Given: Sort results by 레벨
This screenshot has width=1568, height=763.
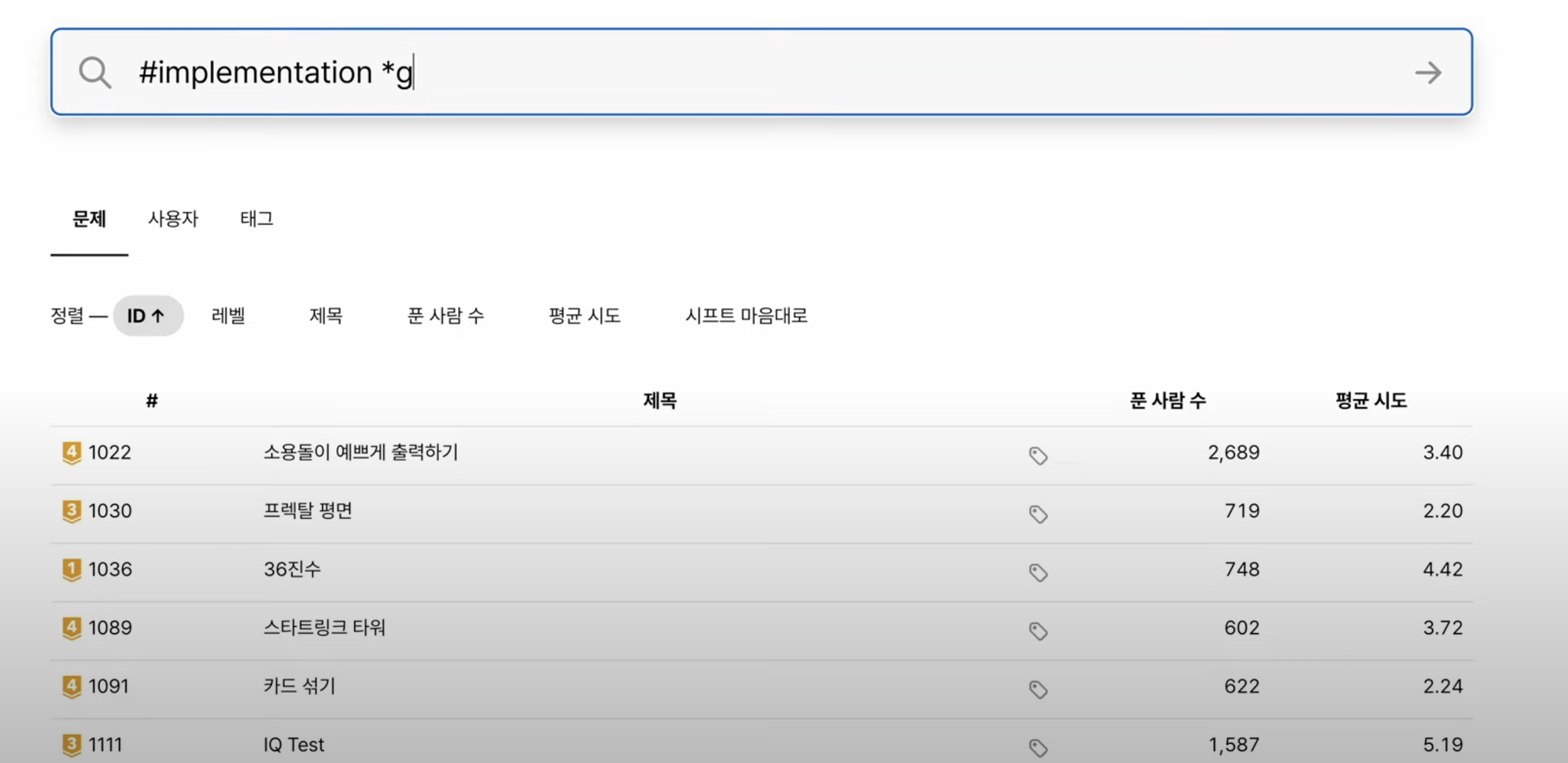Looking at the screenshot, I should tap(228, 316).
